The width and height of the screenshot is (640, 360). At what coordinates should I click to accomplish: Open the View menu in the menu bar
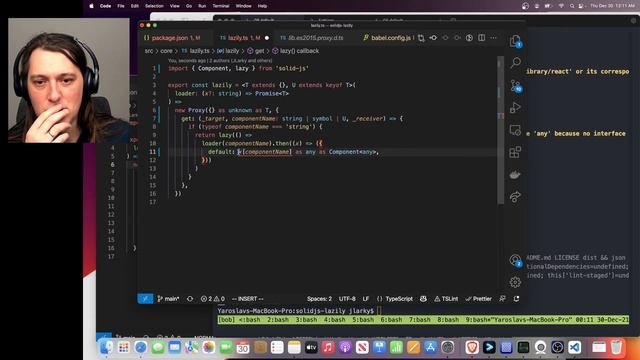point(175,6)
